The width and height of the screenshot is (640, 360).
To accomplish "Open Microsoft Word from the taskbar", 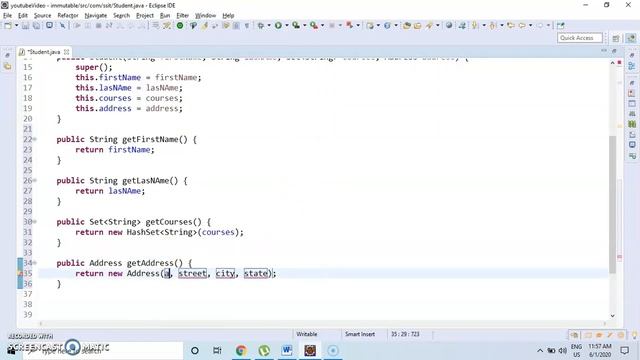I will tap(287, 350).
